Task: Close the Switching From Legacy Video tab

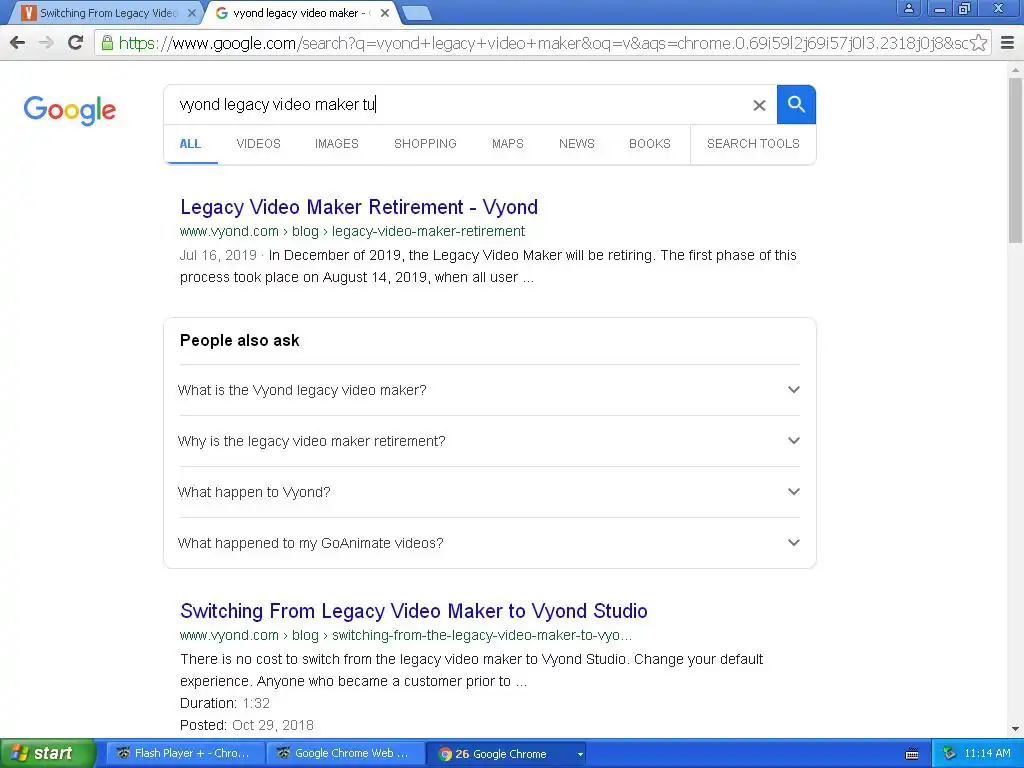Action: pos(191,13)
